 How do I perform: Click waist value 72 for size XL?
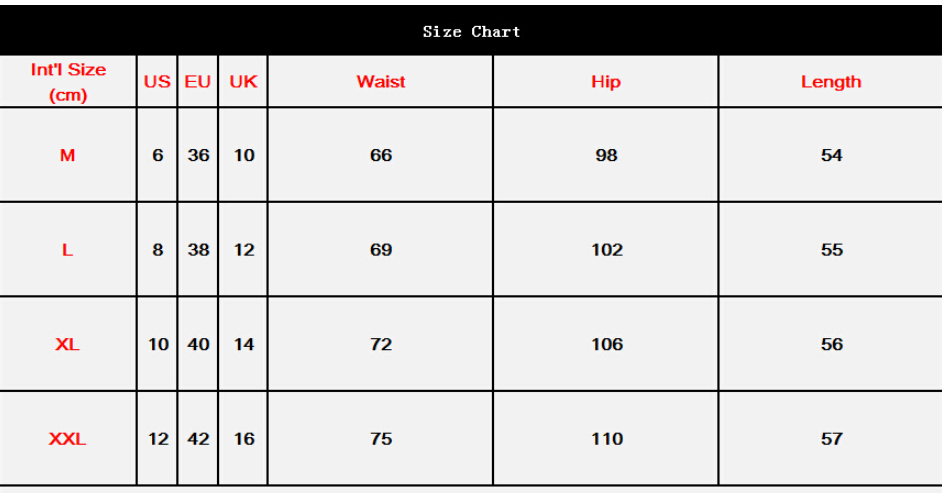381,344
